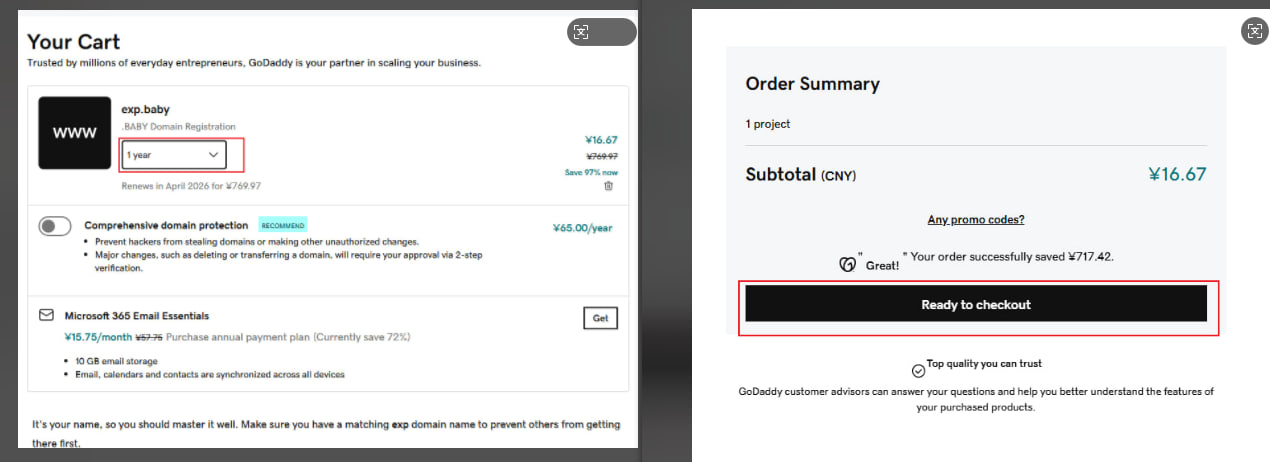Open the 1 year registration term dropdown
Screen dimensions: 1270x462
point(174,155)
